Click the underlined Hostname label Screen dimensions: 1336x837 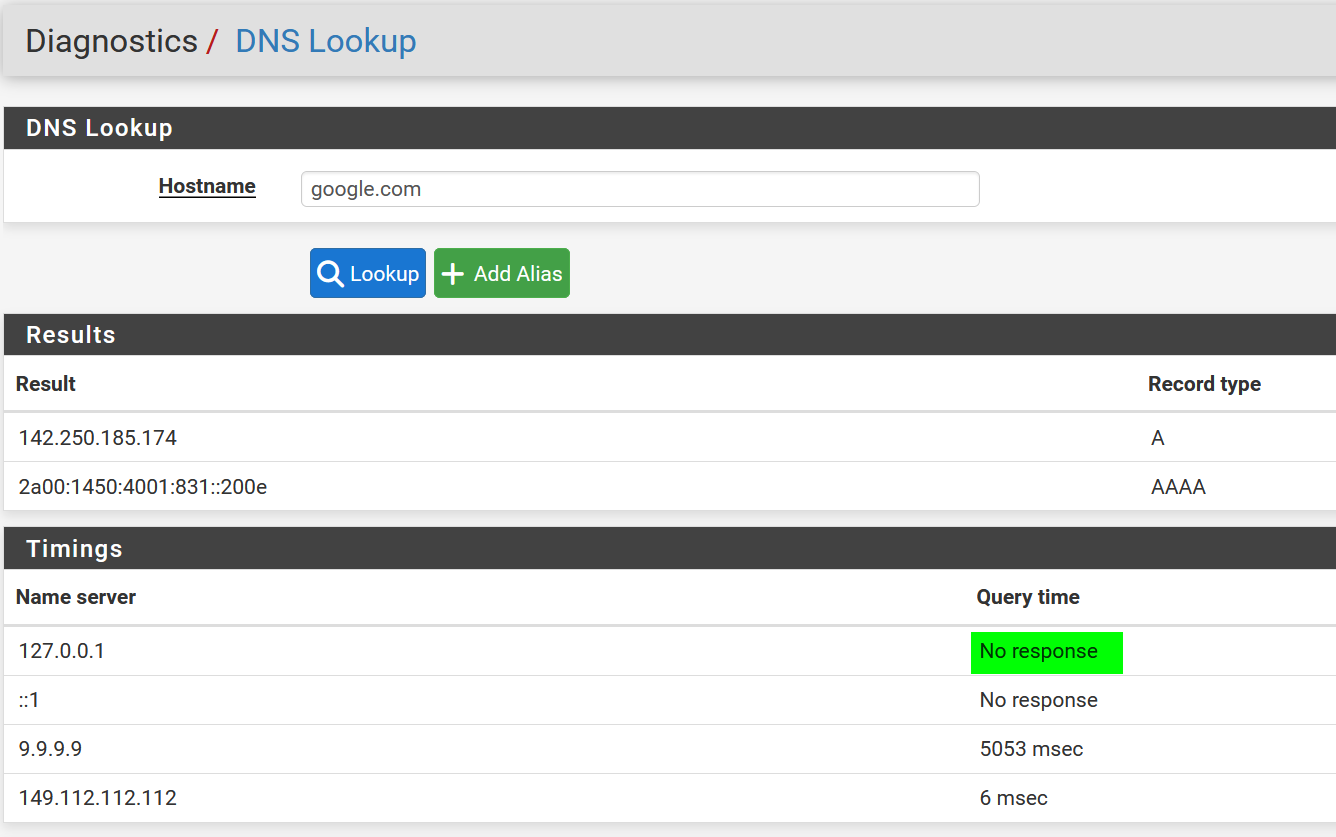(x=207, y=187)
